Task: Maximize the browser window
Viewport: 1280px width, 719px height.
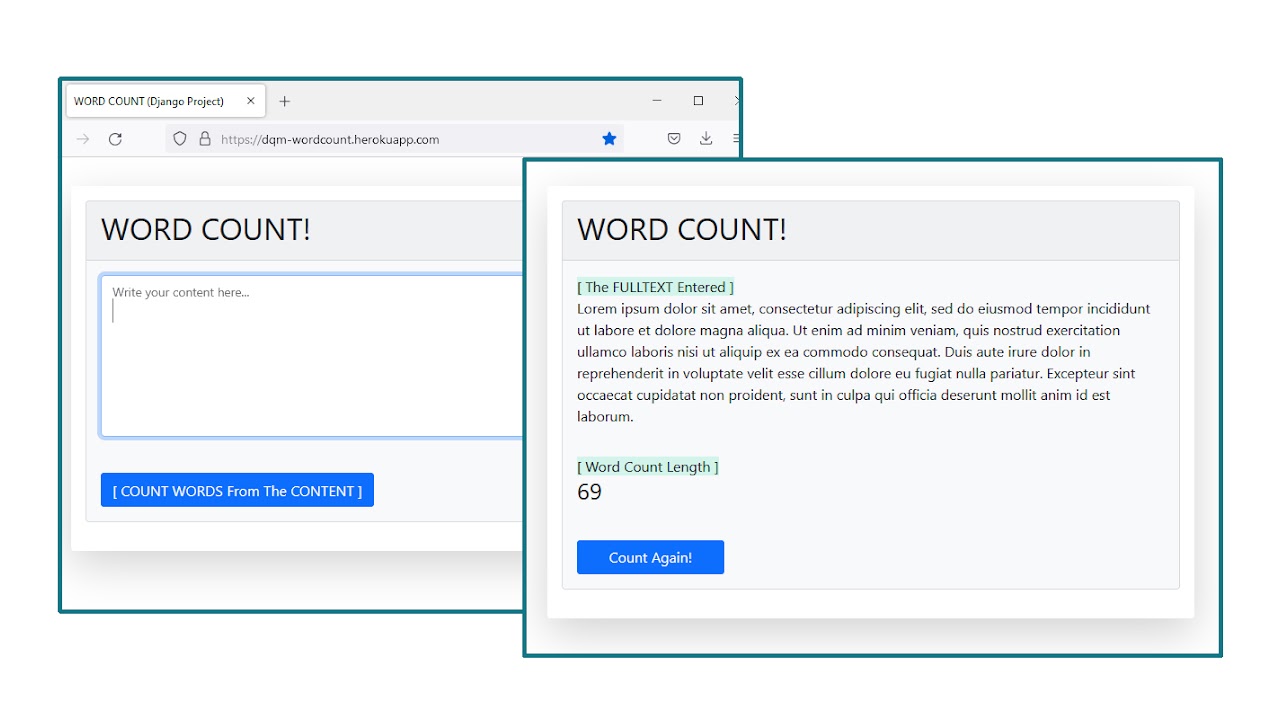Action: pyautogui.click(x=698, y=101)
